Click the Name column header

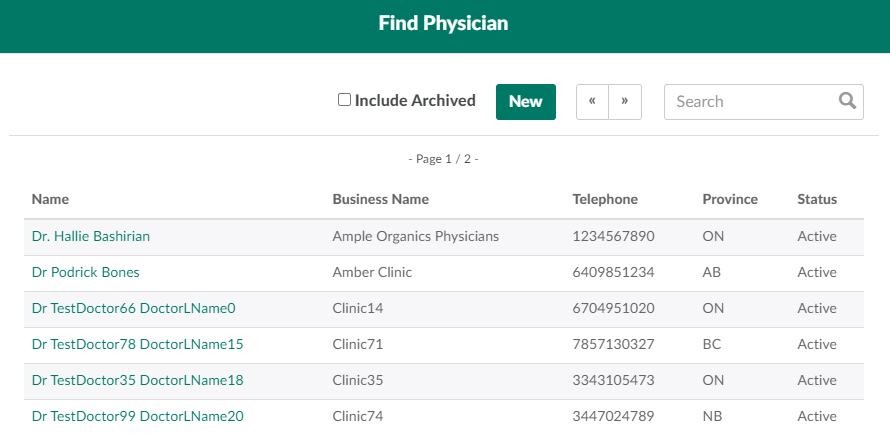[x=50, y=199]
